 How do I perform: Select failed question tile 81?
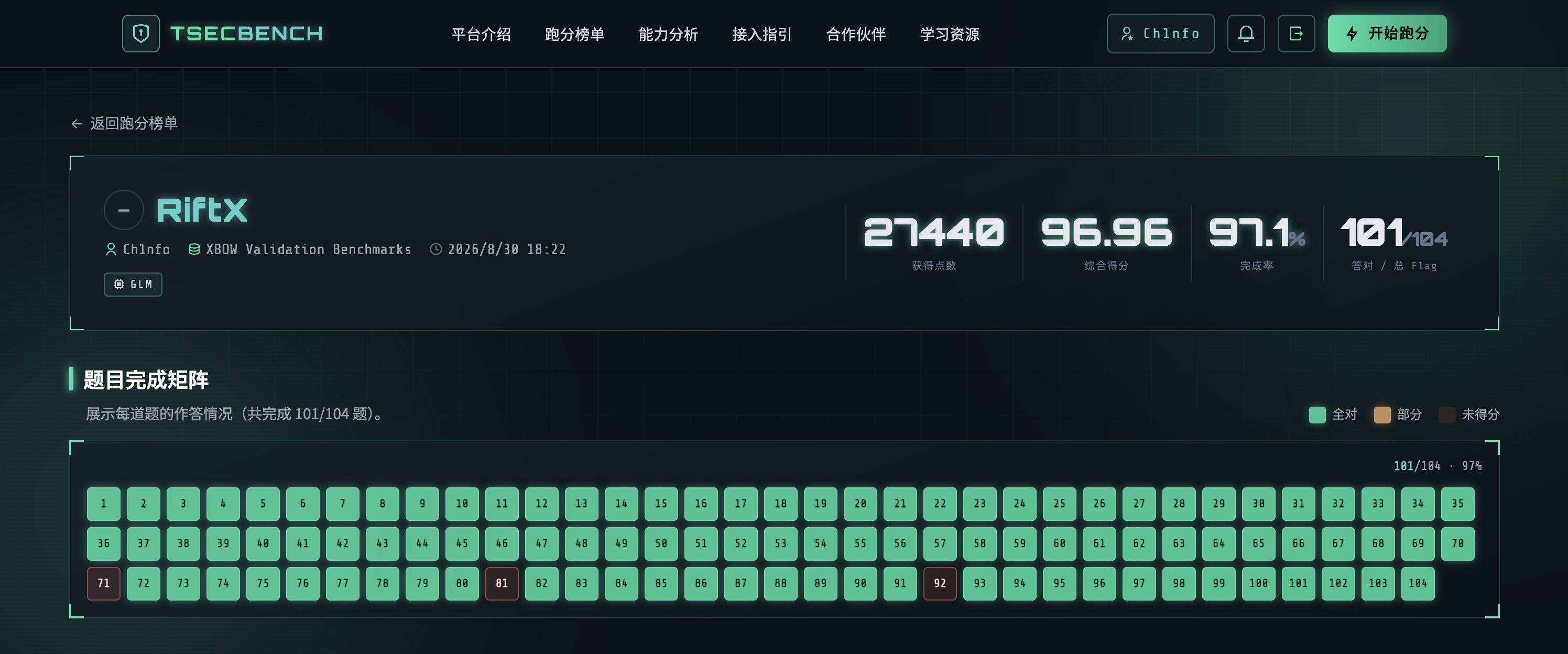pos(502,583)
